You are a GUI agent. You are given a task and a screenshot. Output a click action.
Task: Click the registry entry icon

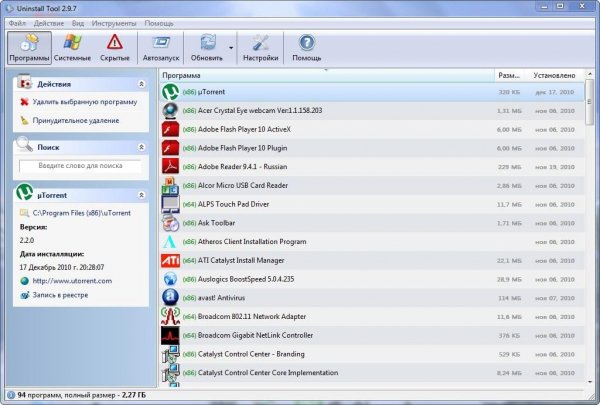(24, 295)
